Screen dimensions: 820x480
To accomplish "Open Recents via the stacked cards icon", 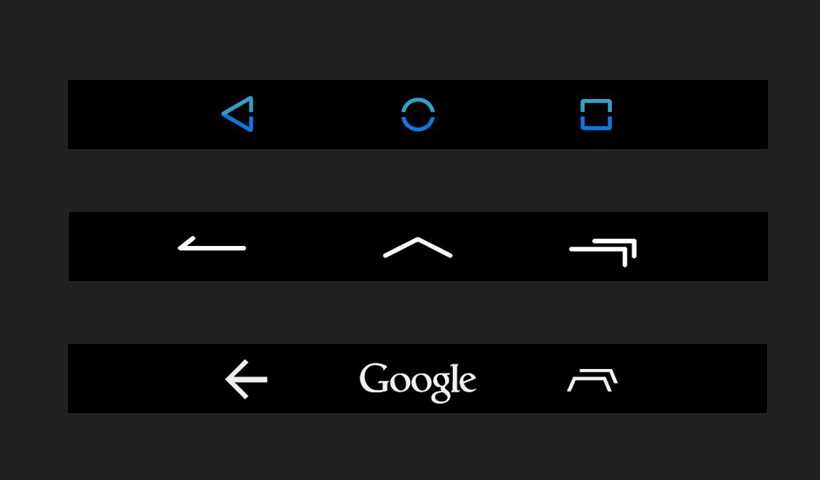I will [x=593, y=380].
